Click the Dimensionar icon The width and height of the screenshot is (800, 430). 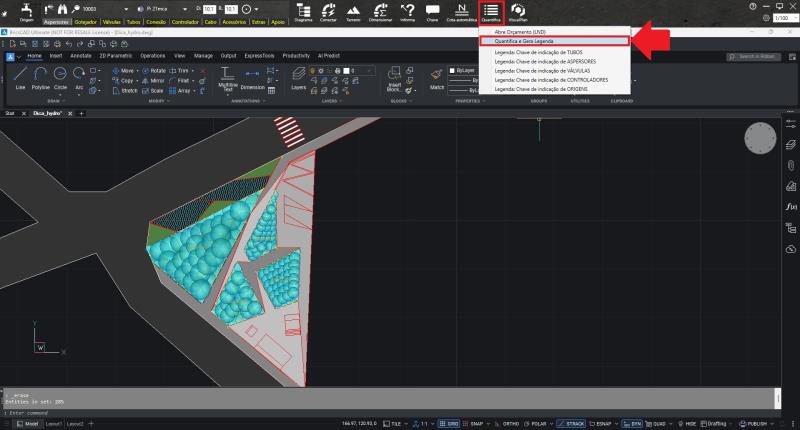coord(380,10)
